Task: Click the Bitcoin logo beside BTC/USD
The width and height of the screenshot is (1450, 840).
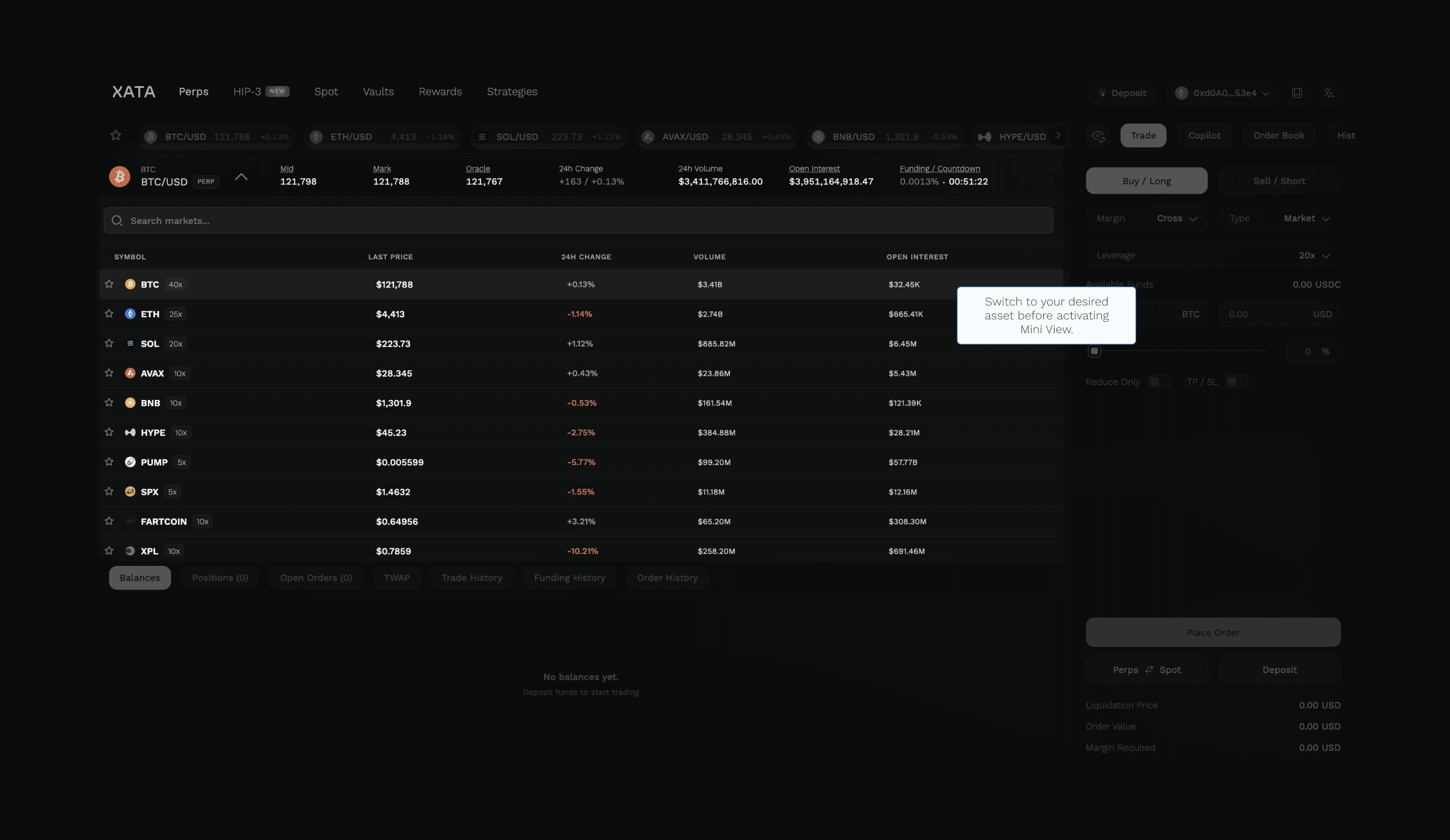Action: [120, 176]
